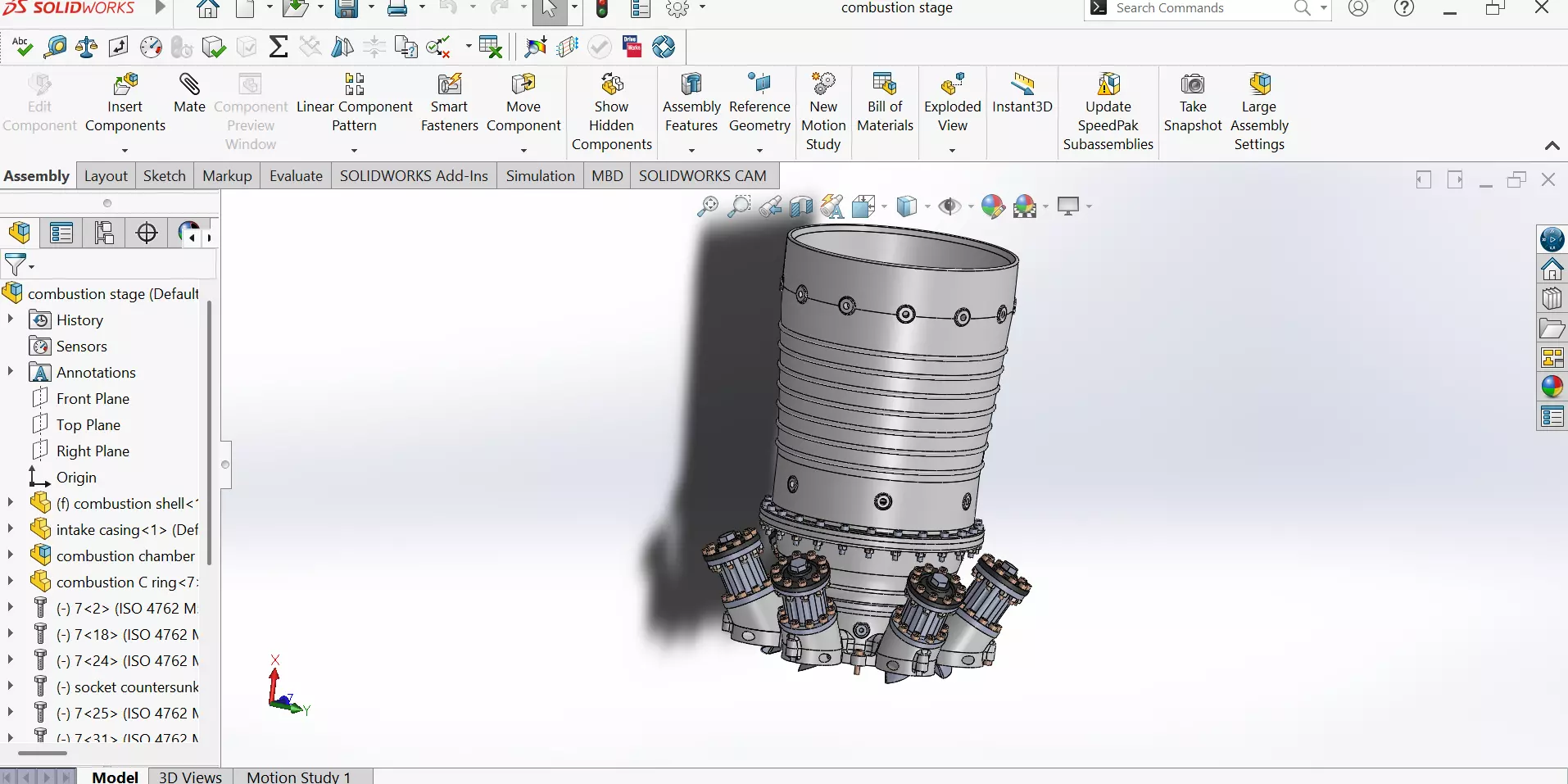Image resolution: width=1568 pixels, height=784 pixels.
Task: Open the SOLIDWORKS Add-Ins tab
Action: [414, 176]
